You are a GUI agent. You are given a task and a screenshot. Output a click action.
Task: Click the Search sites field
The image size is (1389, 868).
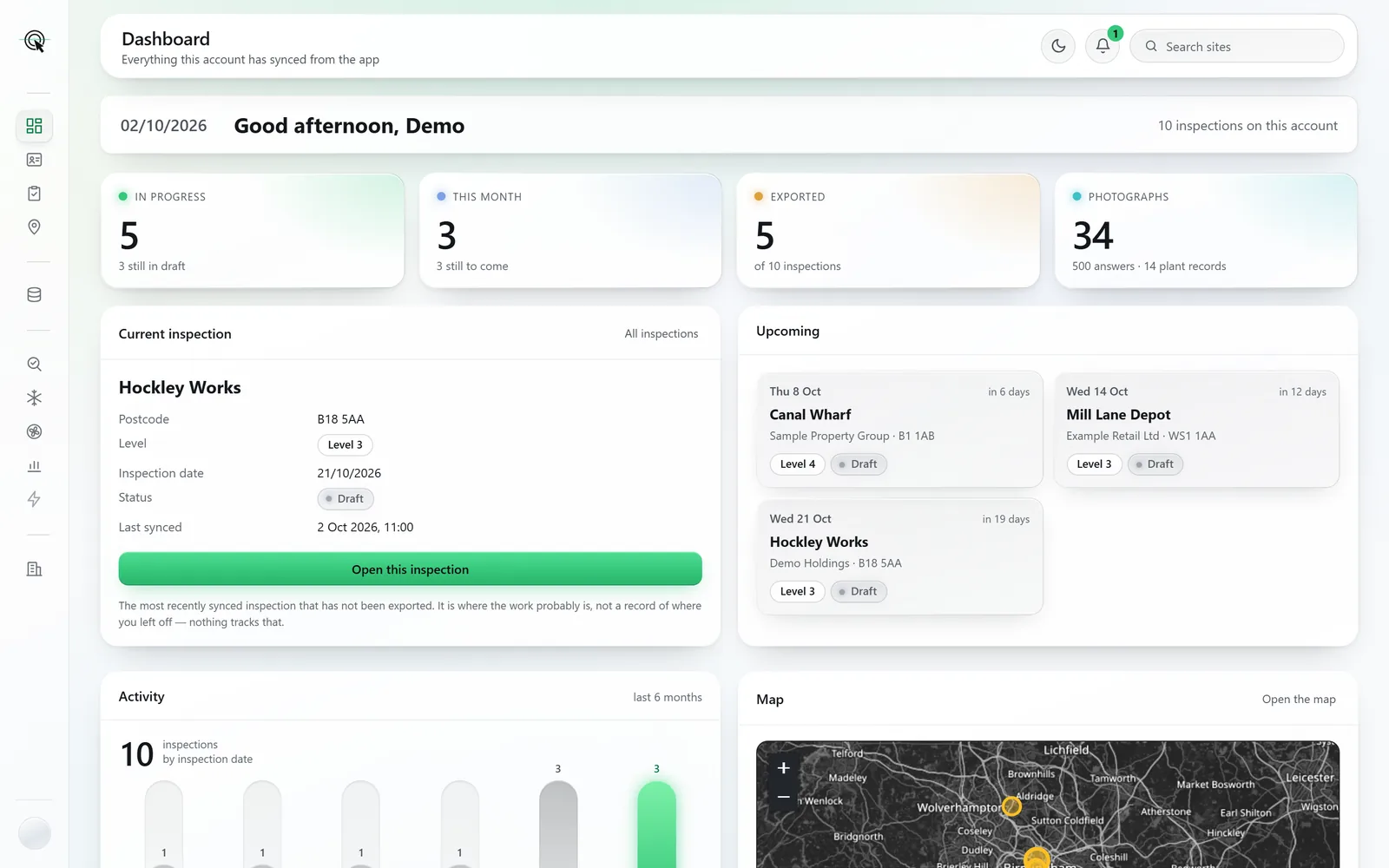(x=1237, y=46)
